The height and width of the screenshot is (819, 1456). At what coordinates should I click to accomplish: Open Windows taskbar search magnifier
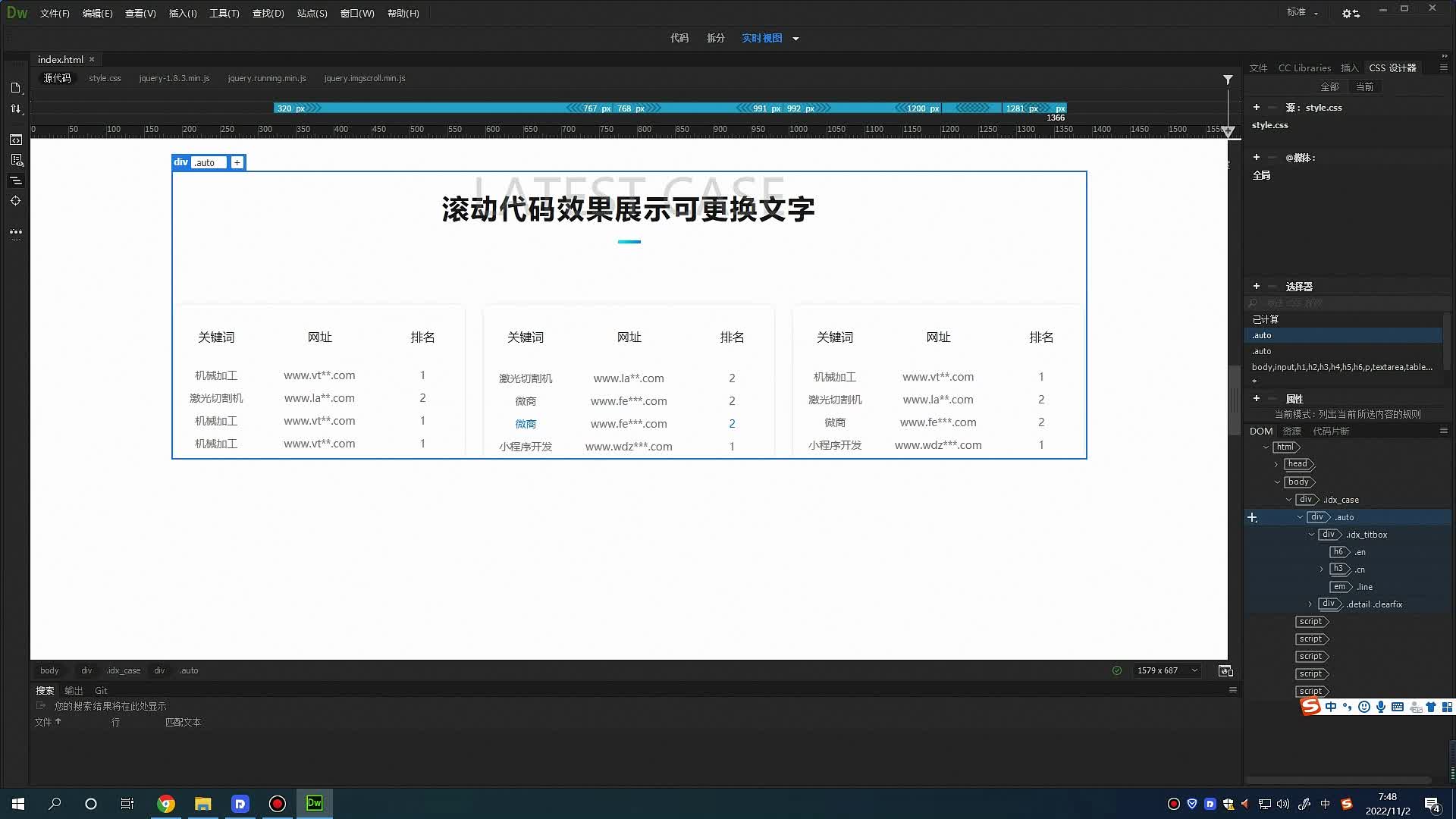pyautogui.click(x=55, y=803)
